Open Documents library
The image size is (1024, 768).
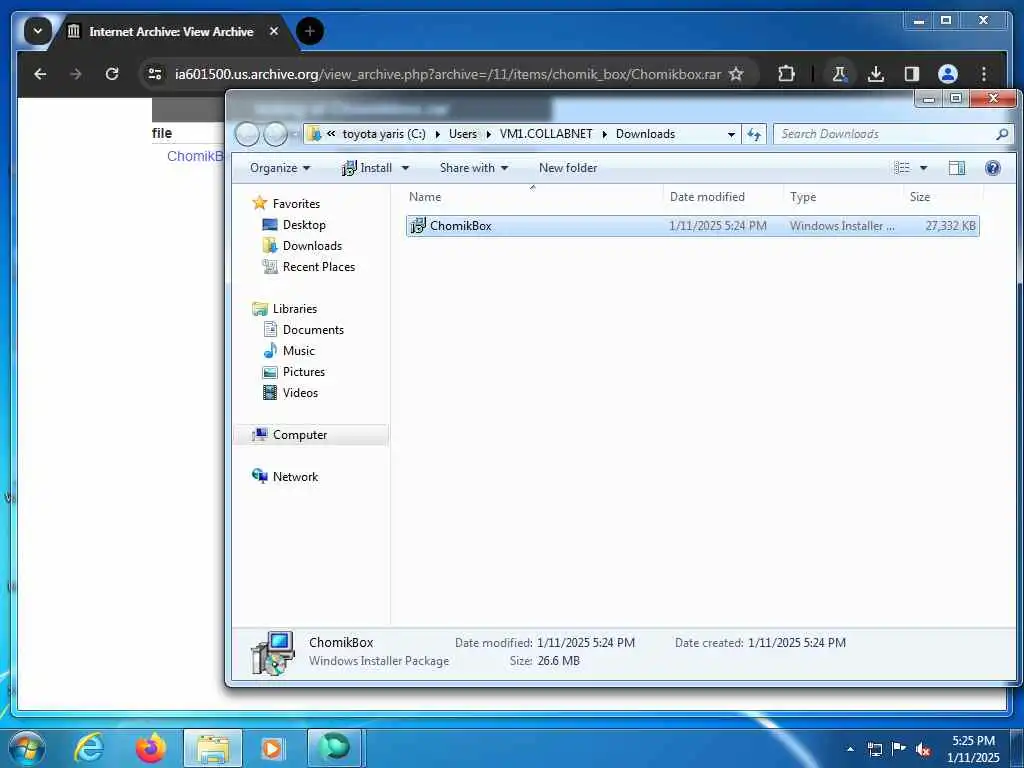pyautogui.click(x=313, y=330)
